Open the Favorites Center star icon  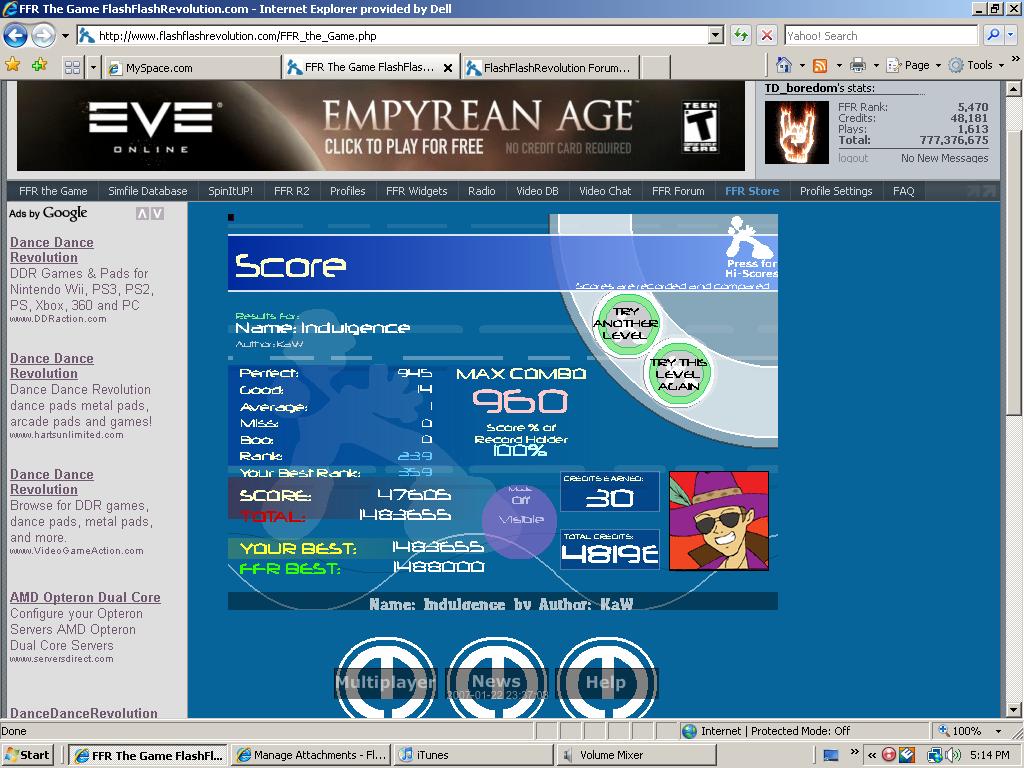point(12,65)
